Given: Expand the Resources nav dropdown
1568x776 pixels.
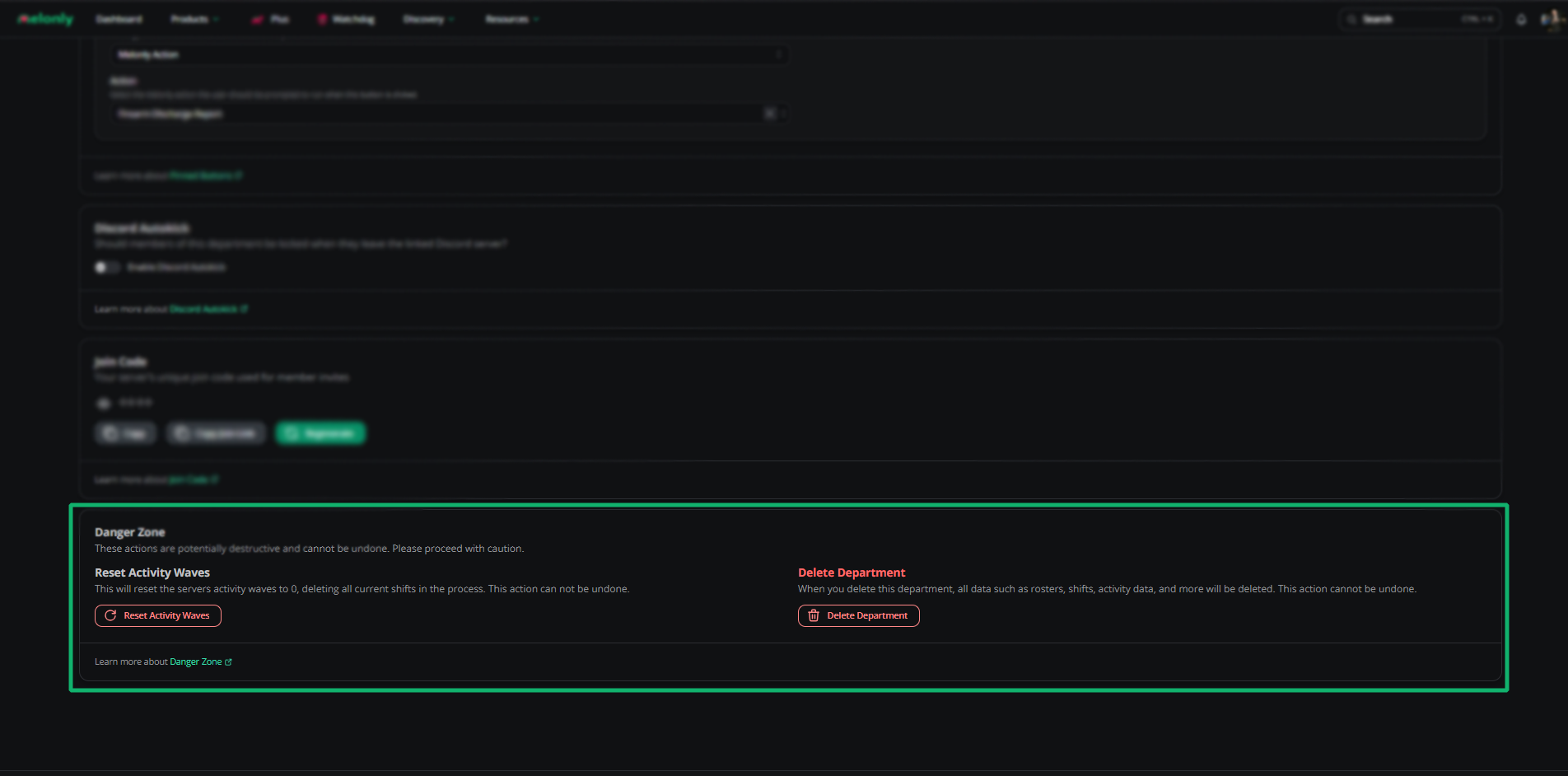Looking at the screenshot, I should [511, 19].
